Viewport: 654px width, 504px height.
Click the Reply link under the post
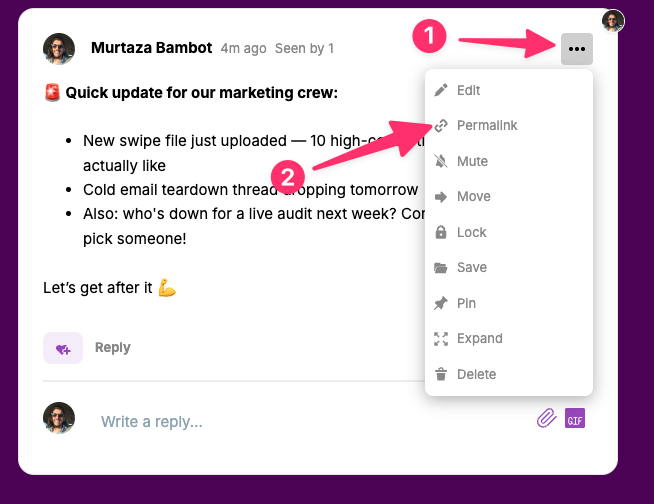[112, 348]
